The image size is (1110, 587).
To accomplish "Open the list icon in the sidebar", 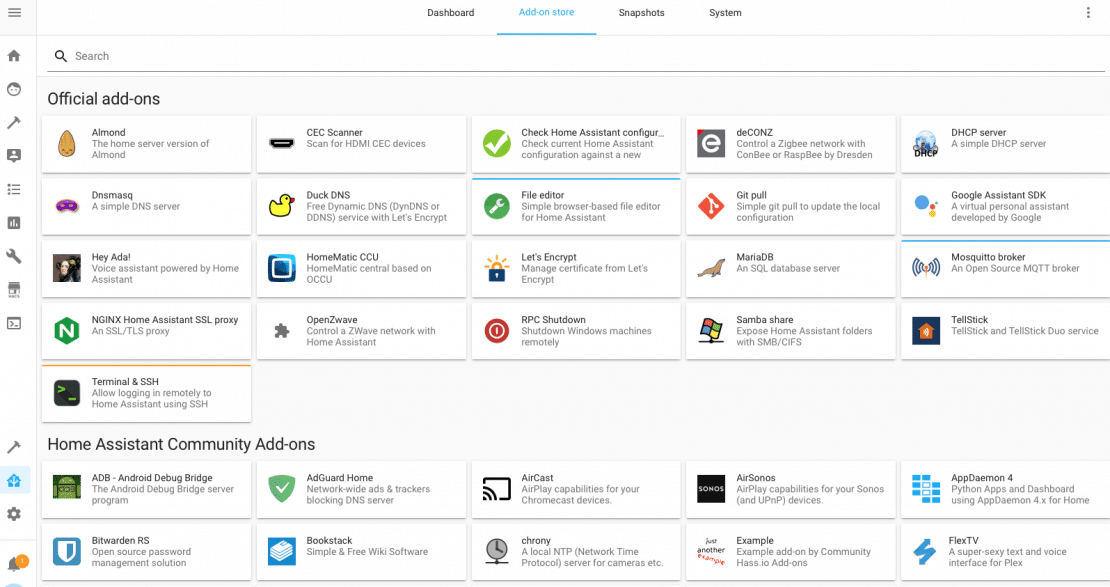I will 14,189.
